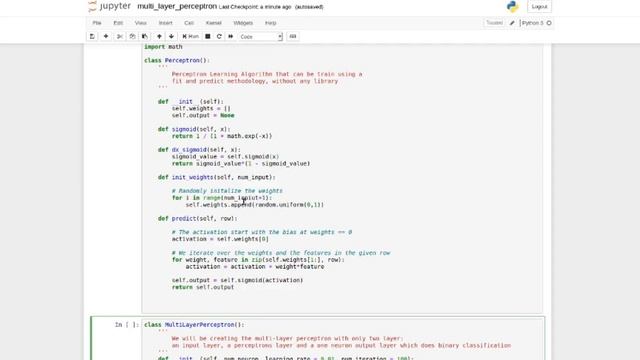Click the Python 3 kernel indicator
The width and height of the screenshot is (640, 360).
536,23
